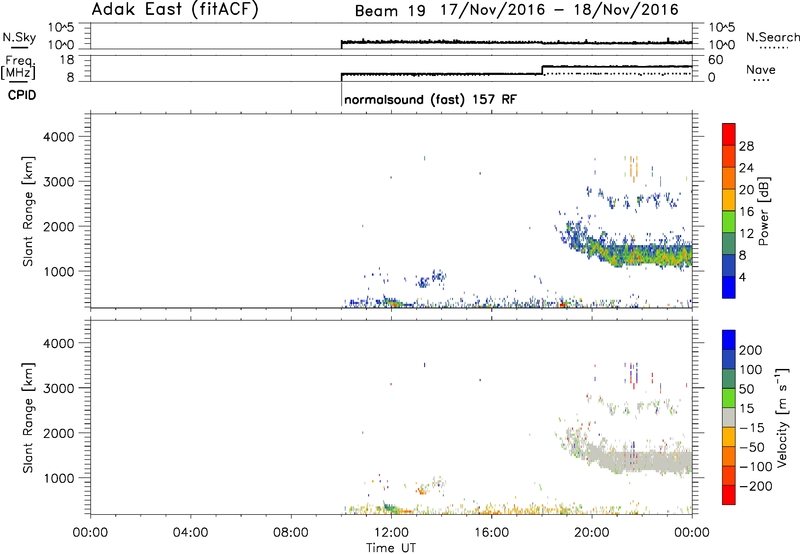Click the '04:00' time tick label
Image resolution: width=800 pixels, height=554 pixels.
[x=190, y=533]
